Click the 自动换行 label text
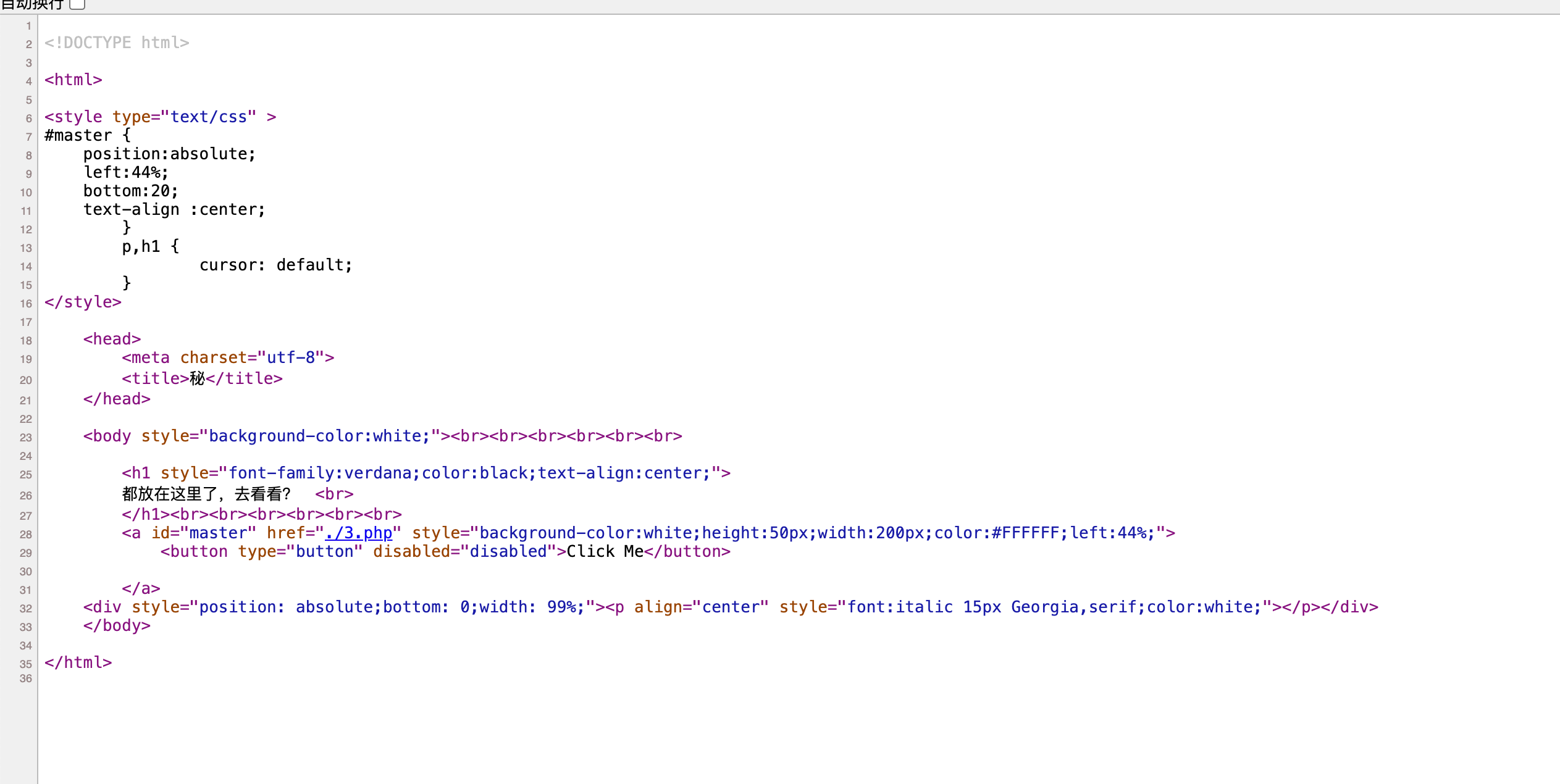Image resolution: width=1560 pixels, height=784 pixels. point(32,4)
